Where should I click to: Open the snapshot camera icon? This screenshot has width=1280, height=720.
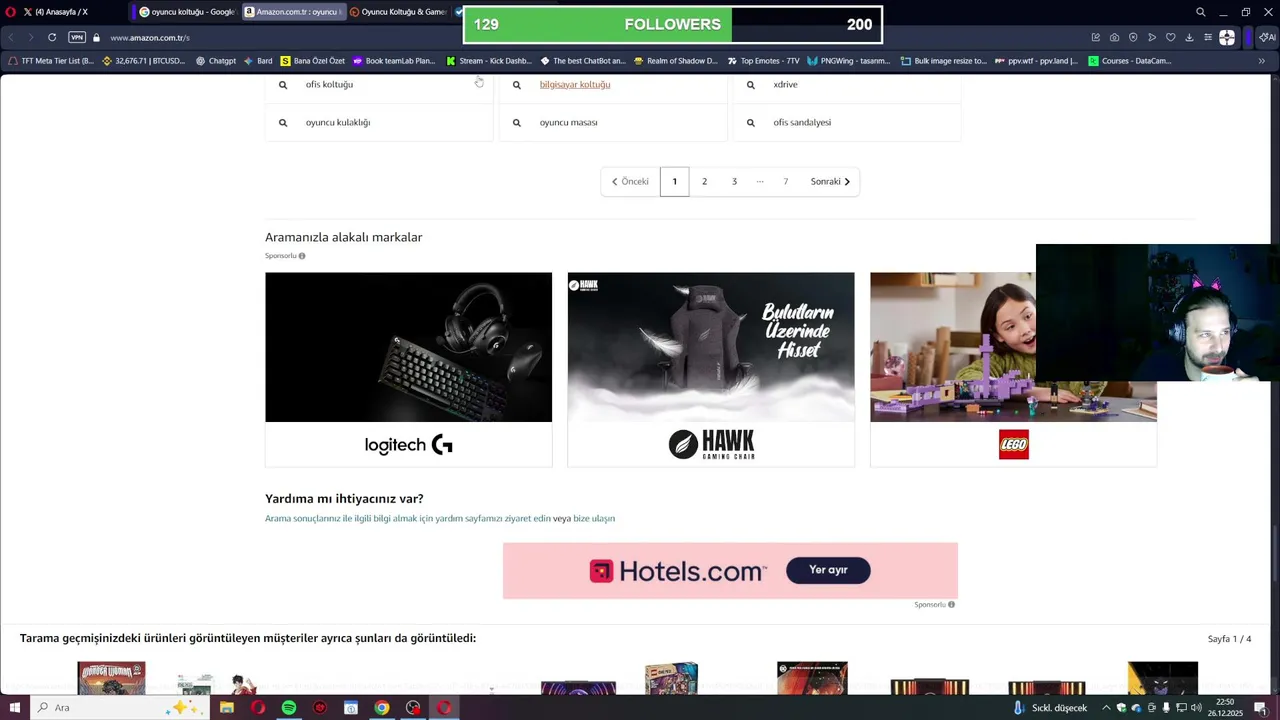(x=1114, y=38)
